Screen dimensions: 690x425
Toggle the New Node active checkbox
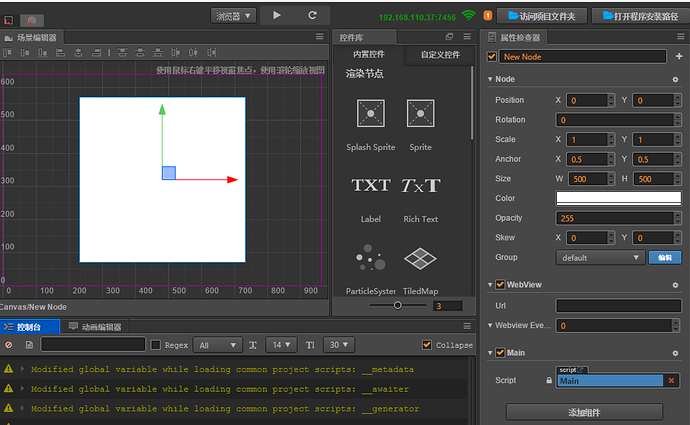tap(492, 56)
